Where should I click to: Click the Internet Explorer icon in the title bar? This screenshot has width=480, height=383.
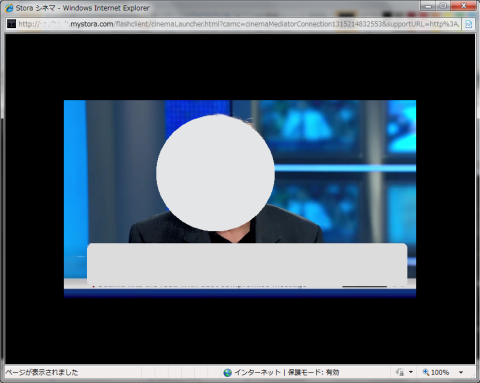(9, 8)
